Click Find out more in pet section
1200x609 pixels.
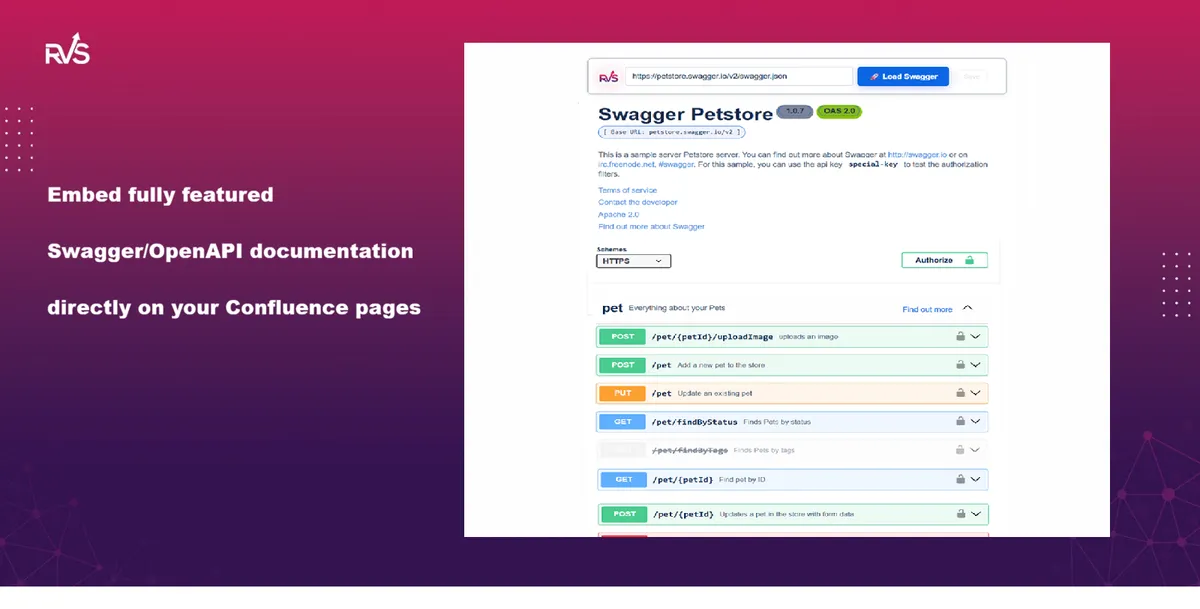click(928, 309)
